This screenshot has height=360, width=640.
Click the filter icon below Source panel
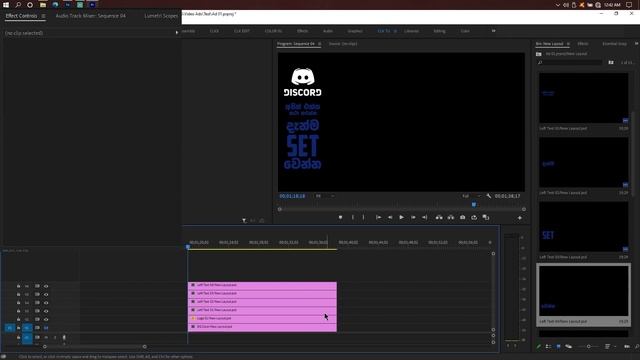coord(244,221)
